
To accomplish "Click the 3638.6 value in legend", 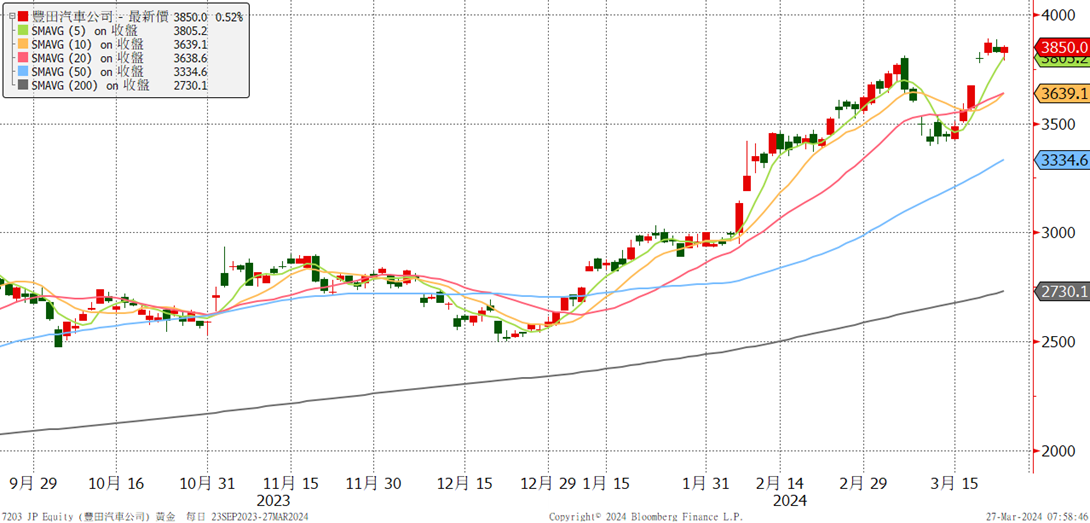I will click(190, 58).
